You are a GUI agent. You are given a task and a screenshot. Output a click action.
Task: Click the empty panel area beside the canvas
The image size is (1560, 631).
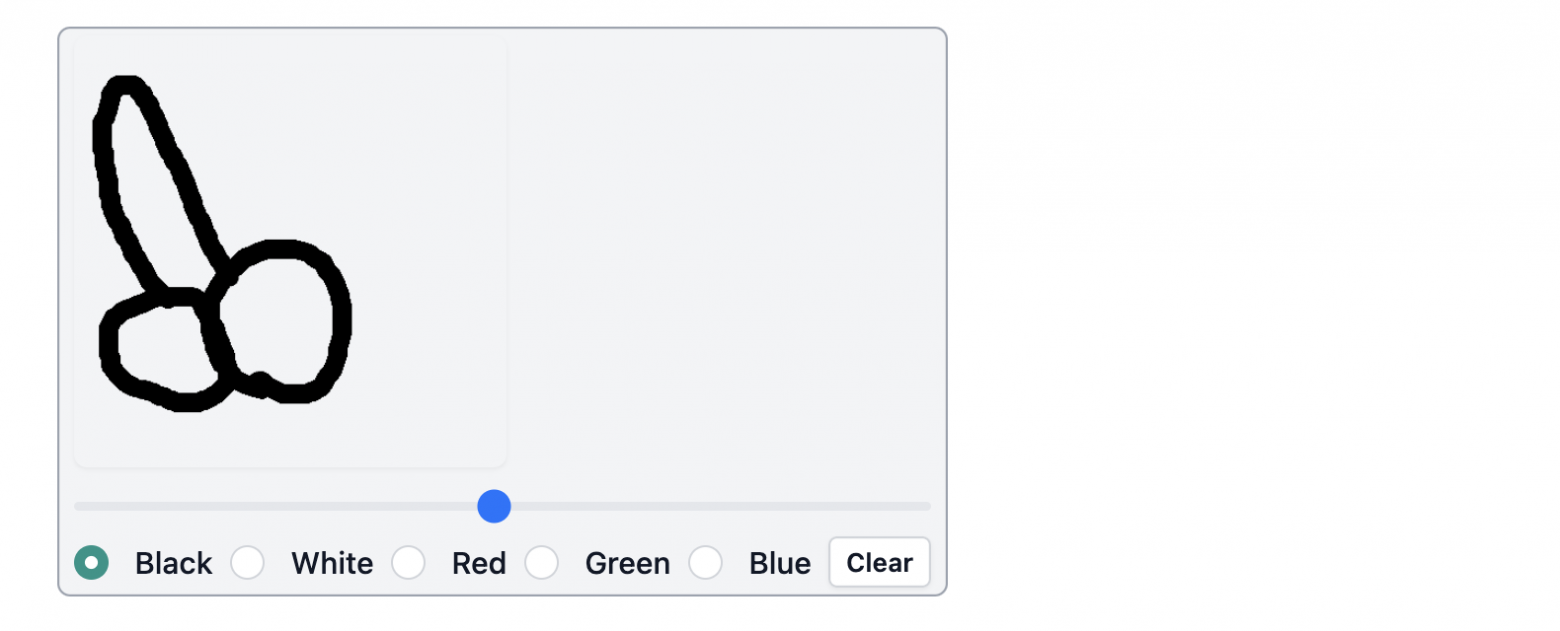pos(720,250)
